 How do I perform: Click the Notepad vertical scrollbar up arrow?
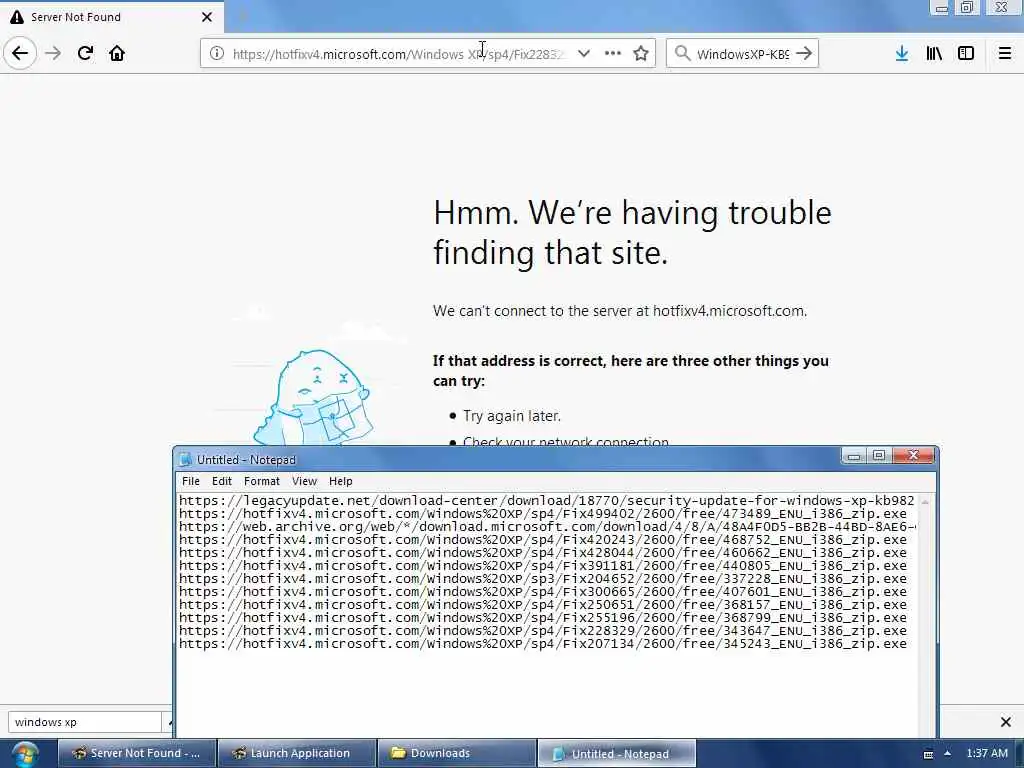coord(925,502)
